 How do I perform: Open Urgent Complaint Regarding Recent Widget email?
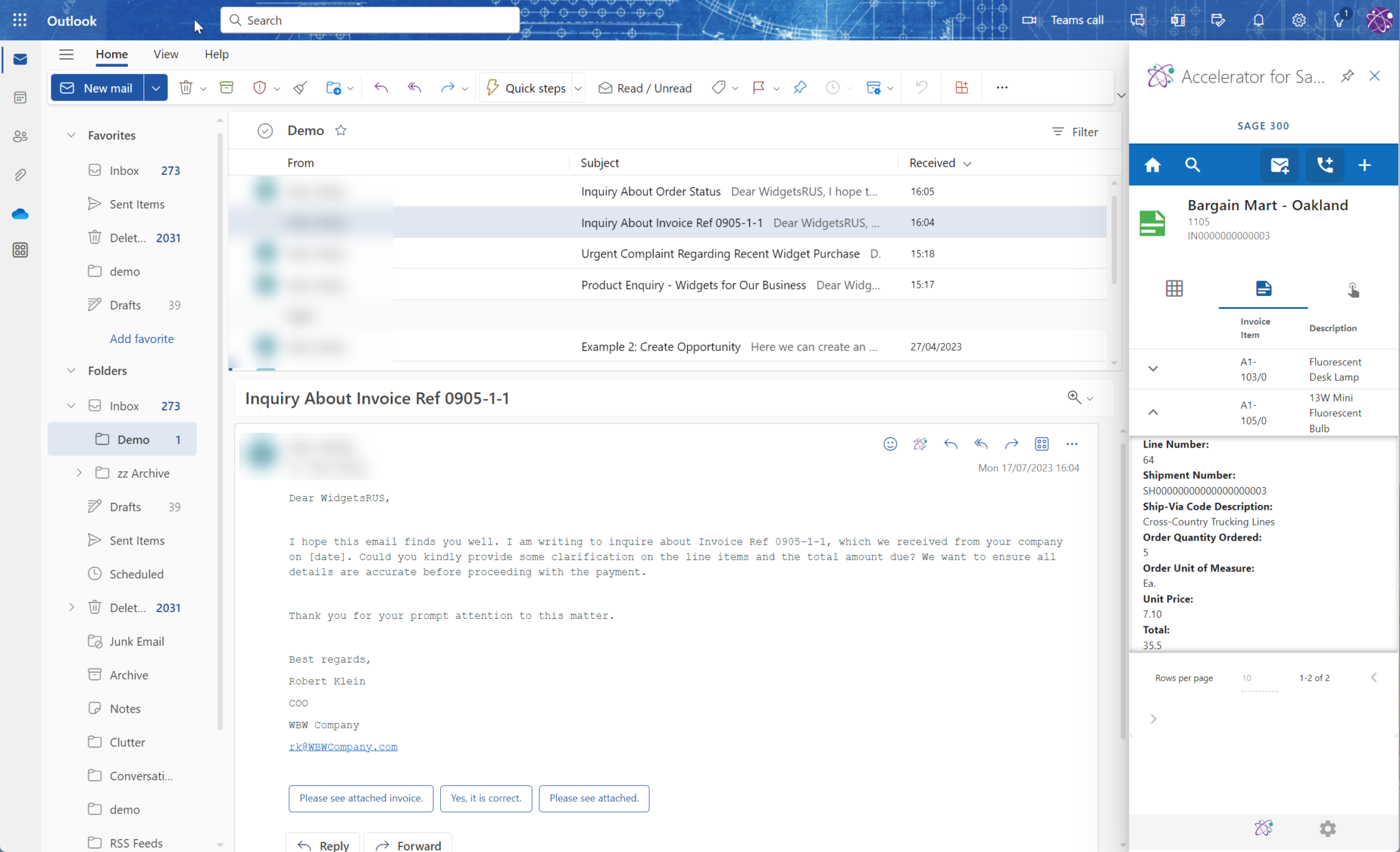(x=668, y=253)
